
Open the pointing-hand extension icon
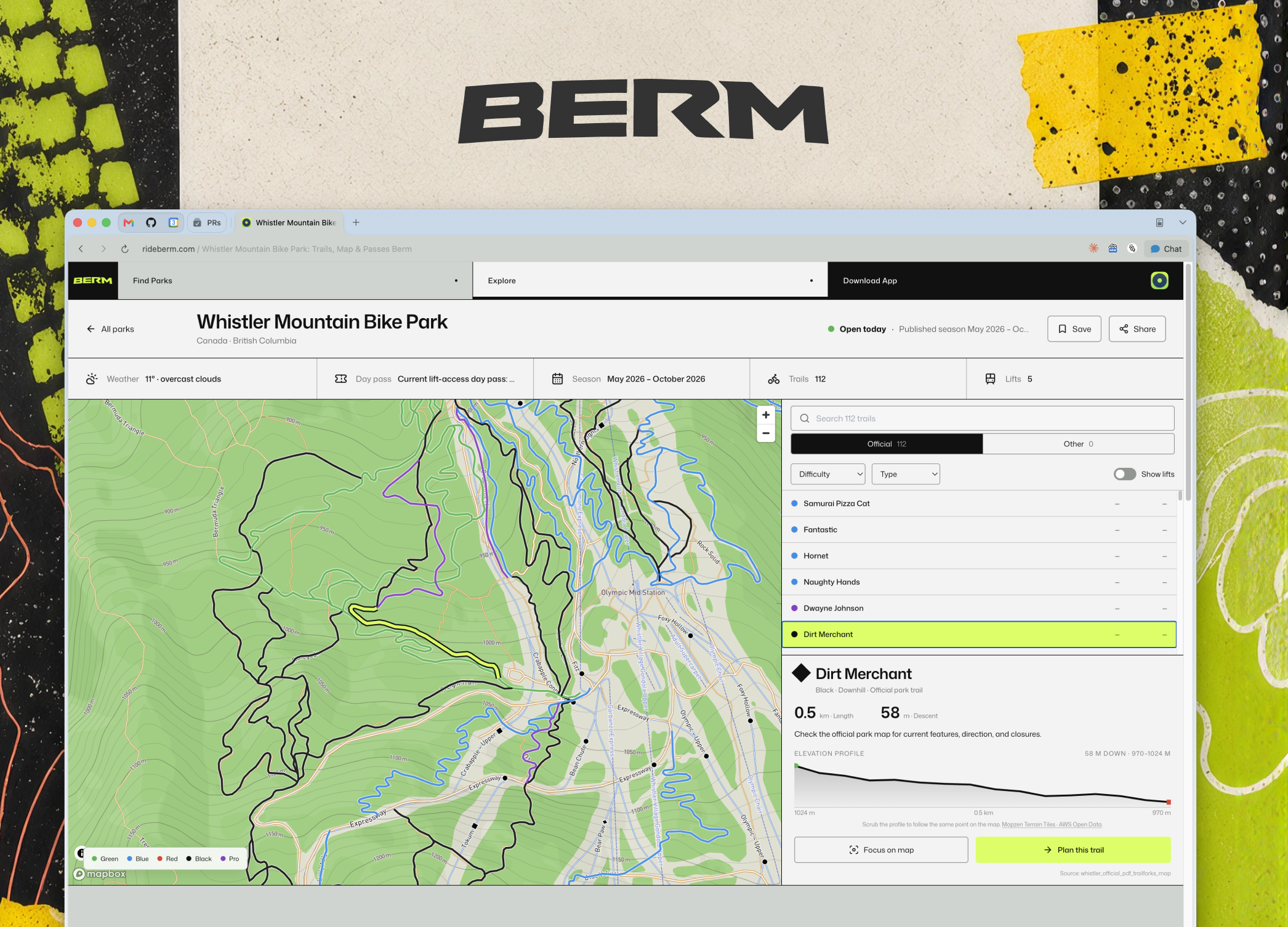[1132, 248]
